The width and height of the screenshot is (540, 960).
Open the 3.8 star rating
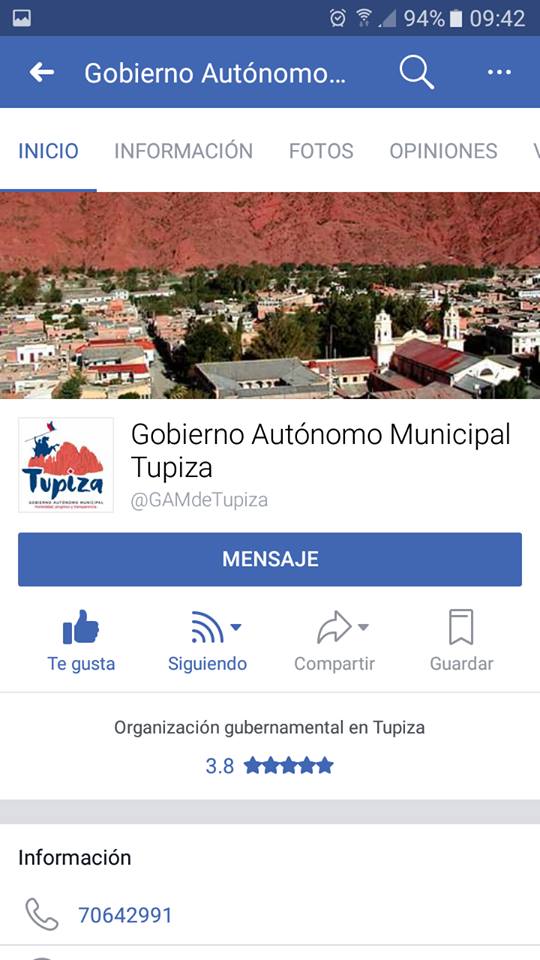(269, 765)
